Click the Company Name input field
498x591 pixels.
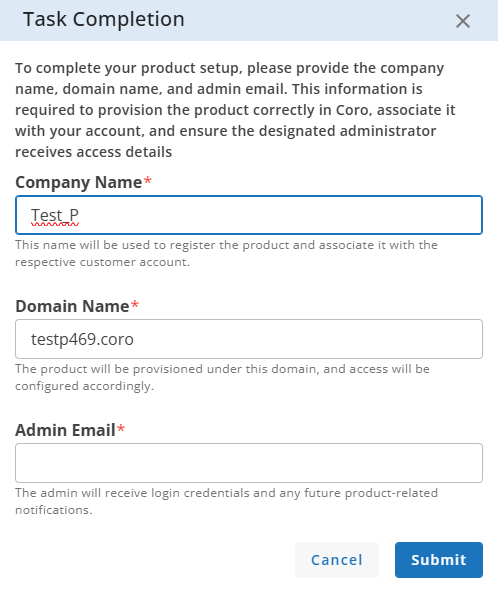pos(249,215)
